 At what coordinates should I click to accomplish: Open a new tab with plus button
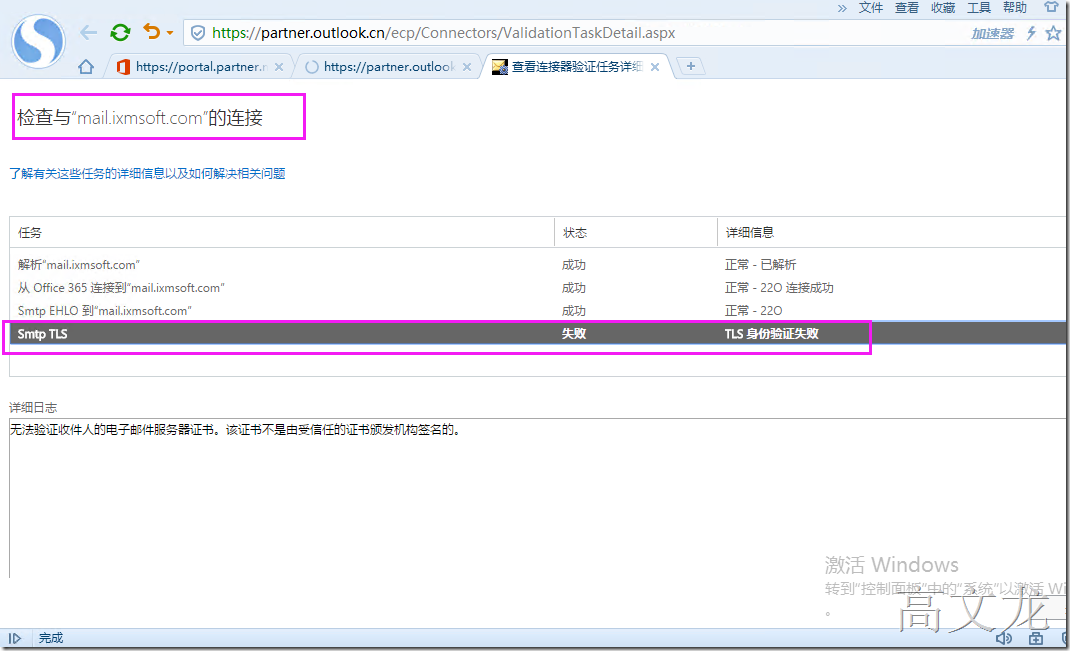691,66
